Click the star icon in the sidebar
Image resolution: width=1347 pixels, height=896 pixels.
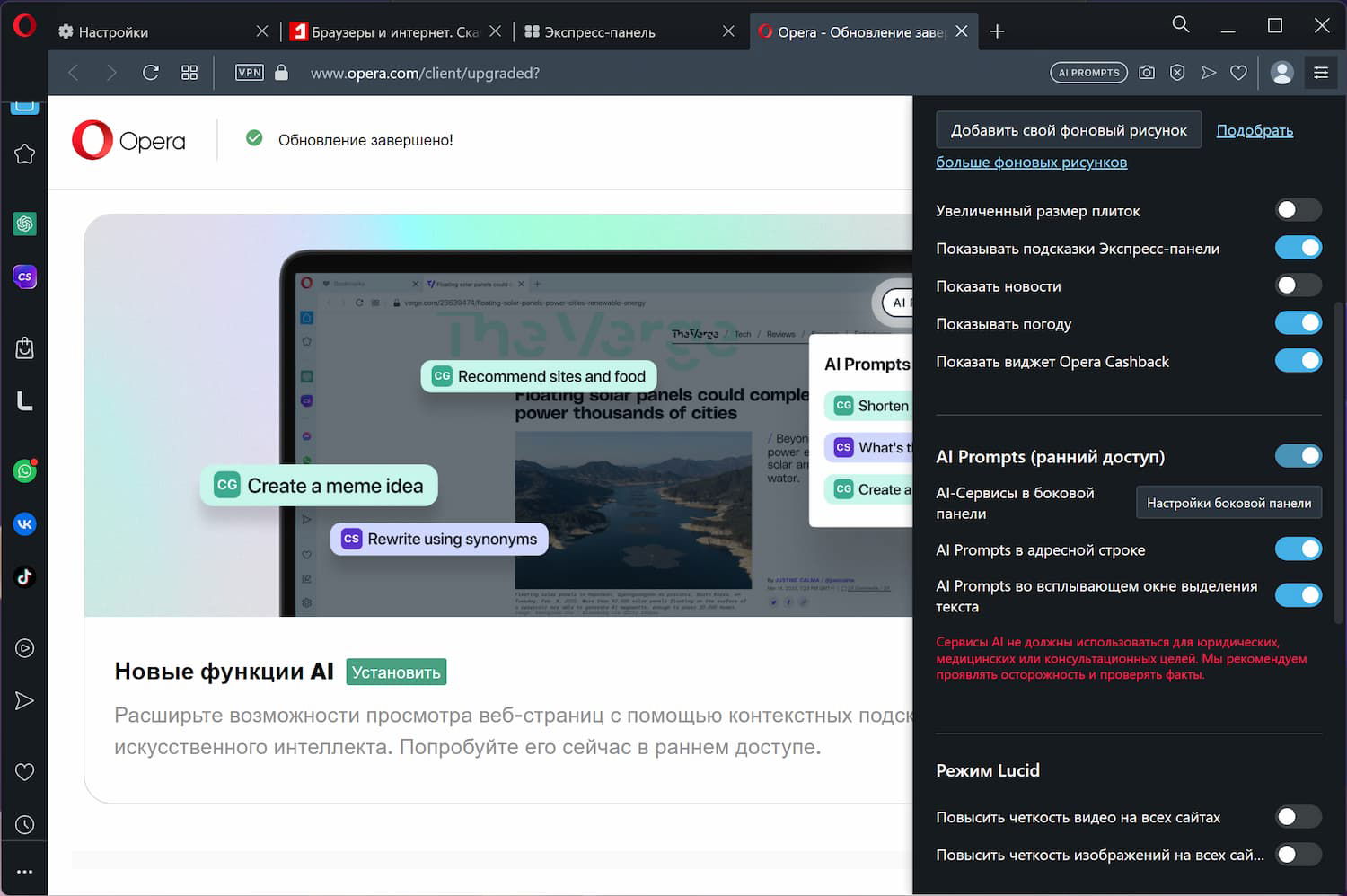[25, 154]
